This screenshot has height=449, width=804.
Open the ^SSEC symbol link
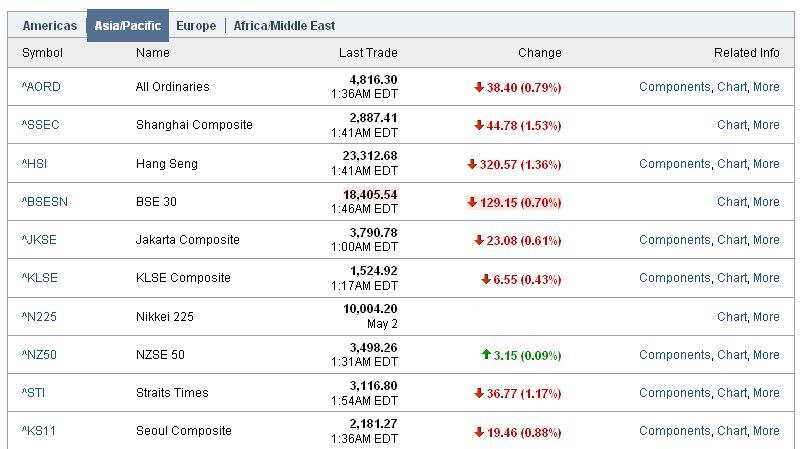[41, 125]
